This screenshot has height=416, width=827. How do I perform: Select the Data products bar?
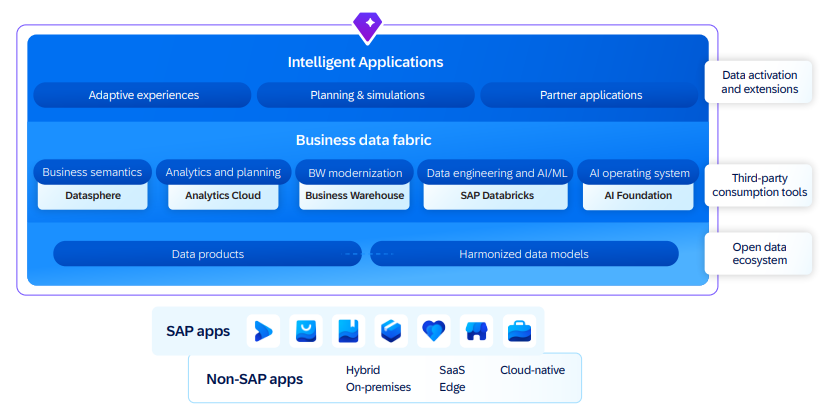tap(207, 254)
